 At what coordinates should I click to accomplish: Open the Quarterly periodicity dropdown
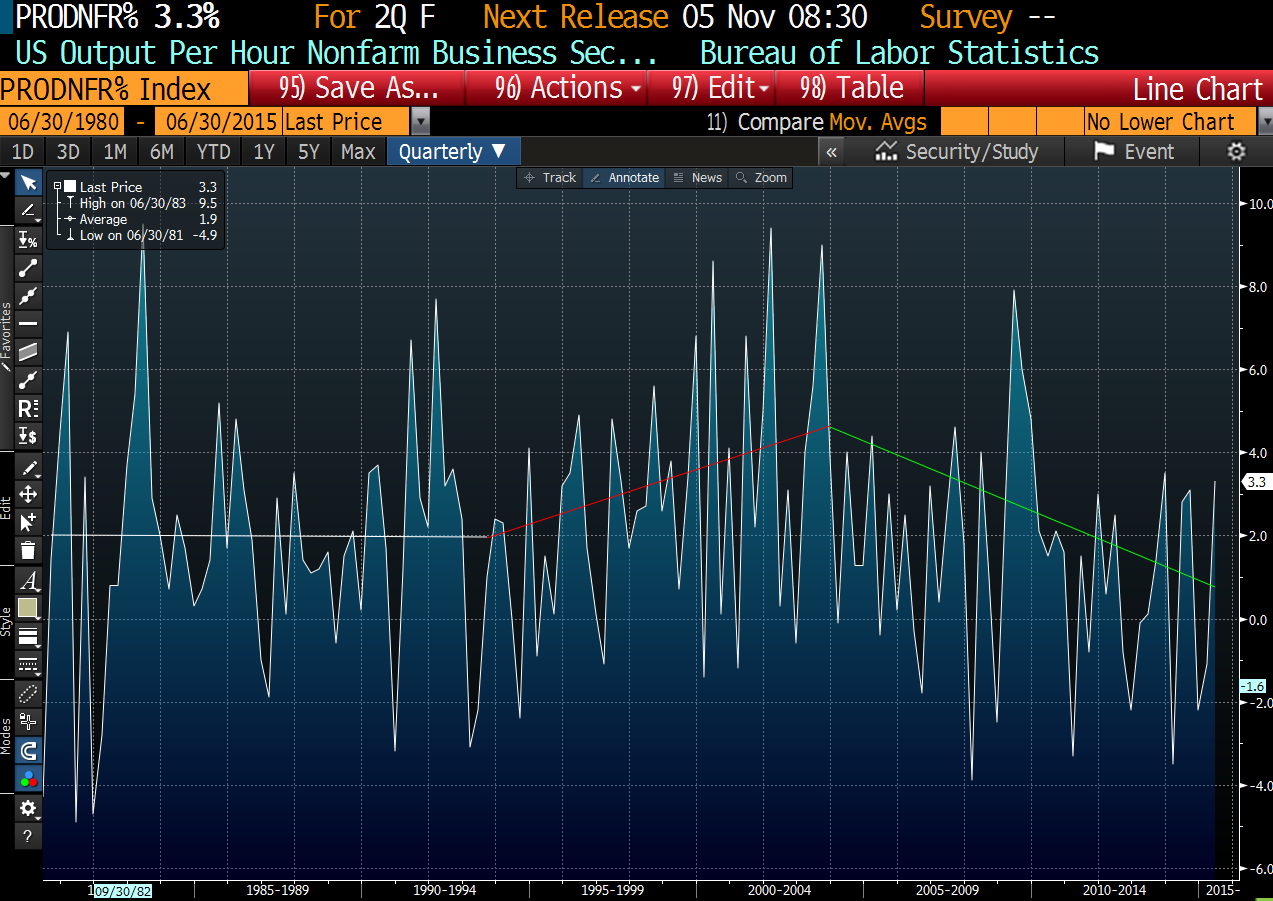(x=454, y=152)
